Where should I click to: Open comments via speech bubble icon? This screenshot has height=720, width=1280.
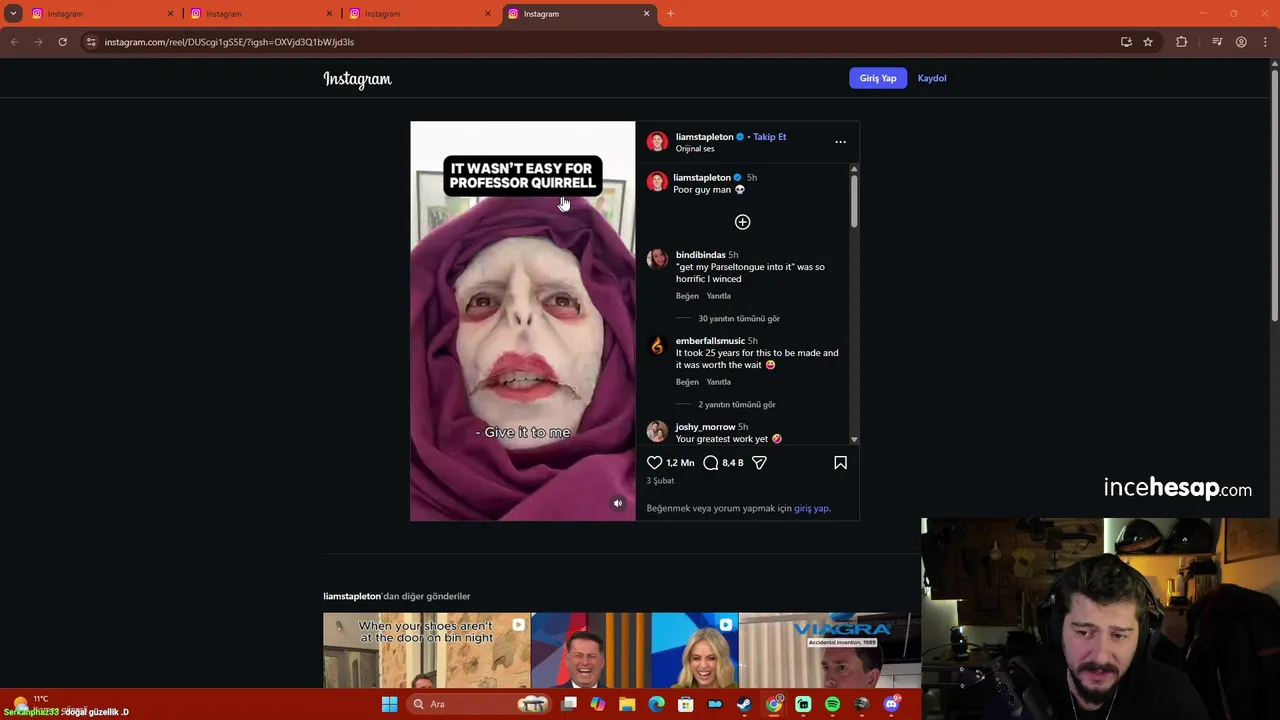click(710, 463)
